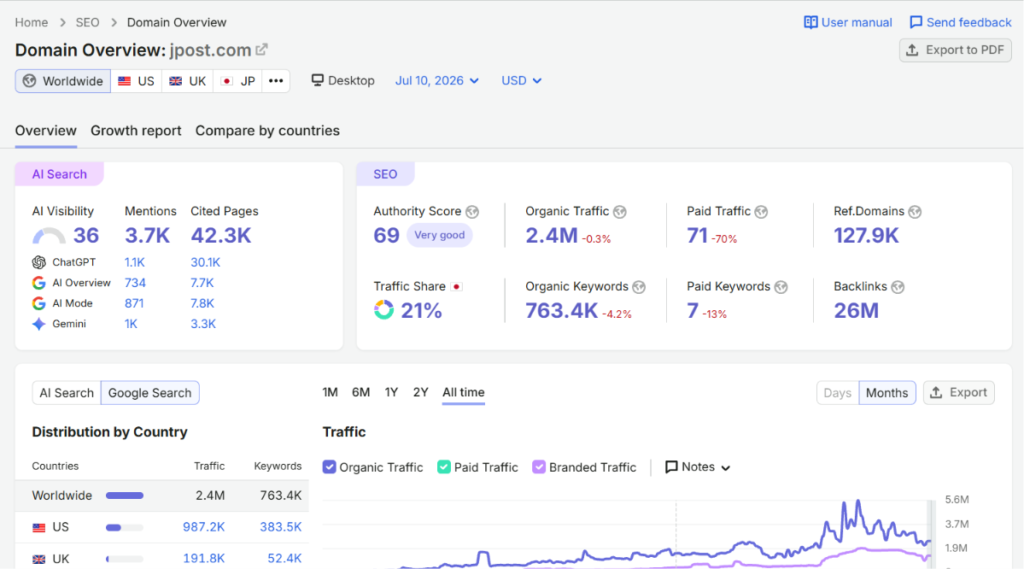Click the JP flag in database selector
The image size is (1024, 569).
(227, 81)
